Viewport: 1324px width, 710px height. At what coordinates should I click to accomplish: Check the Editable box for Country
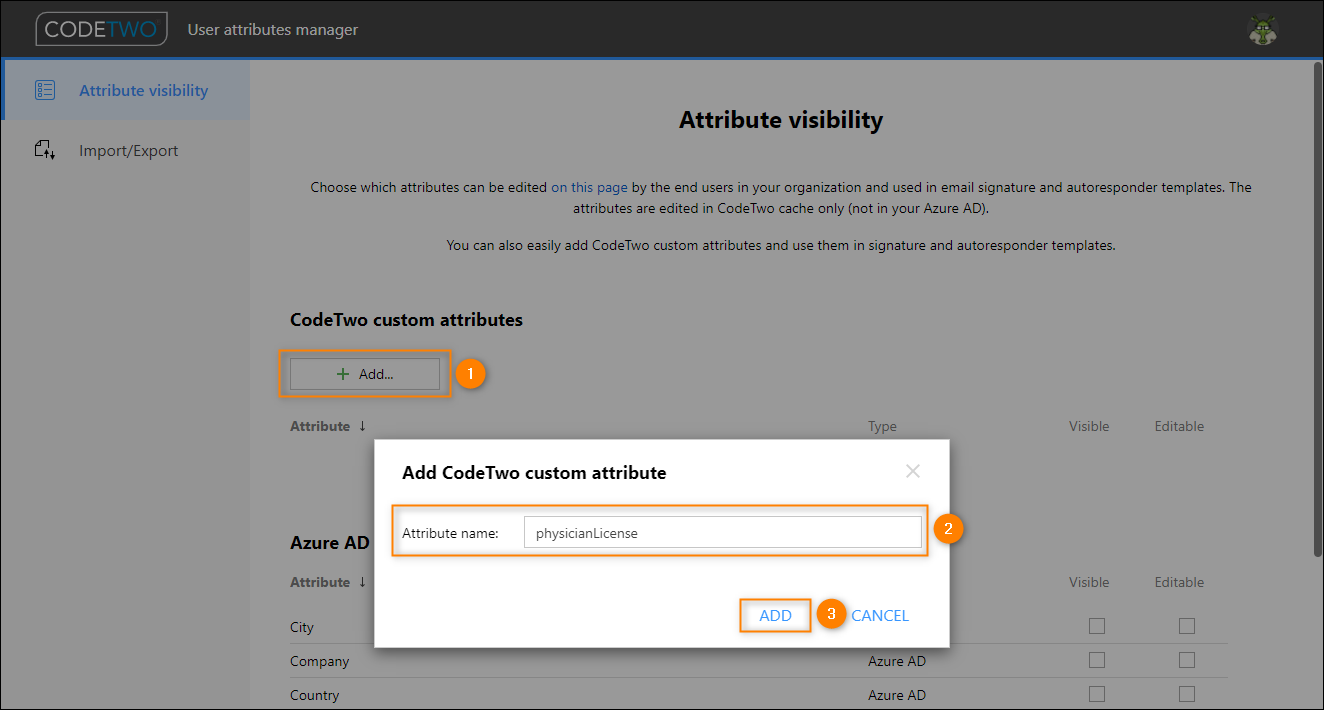point(1187,694)
